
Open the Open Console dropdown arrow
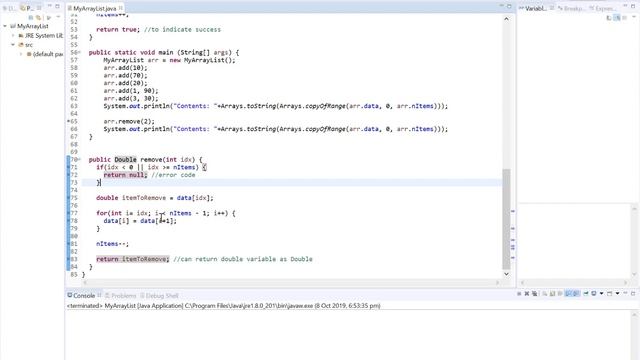click(x=617, y=293)
